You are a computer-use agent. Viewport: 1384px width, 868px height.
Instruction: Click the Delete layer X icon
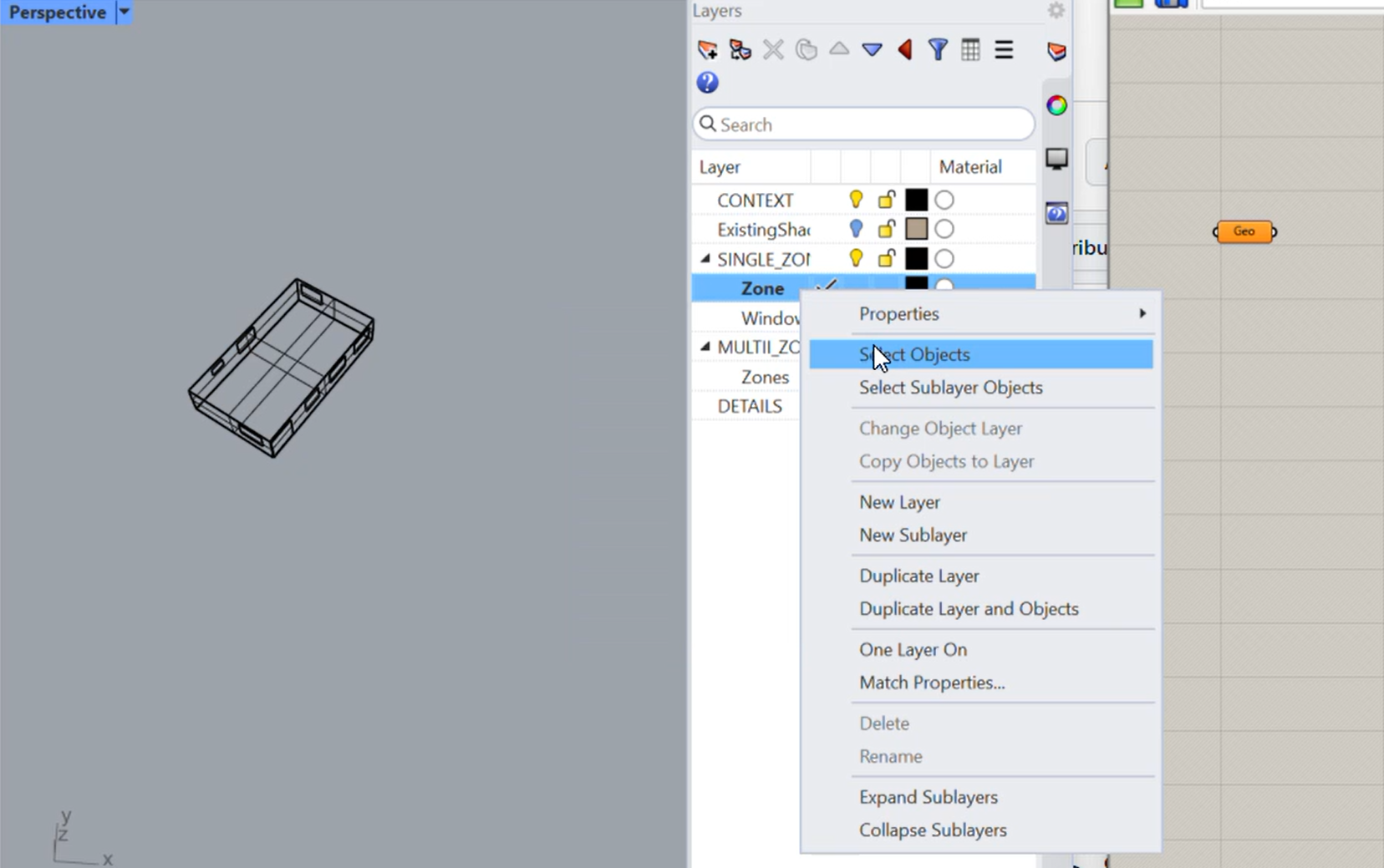coord(773,50)
